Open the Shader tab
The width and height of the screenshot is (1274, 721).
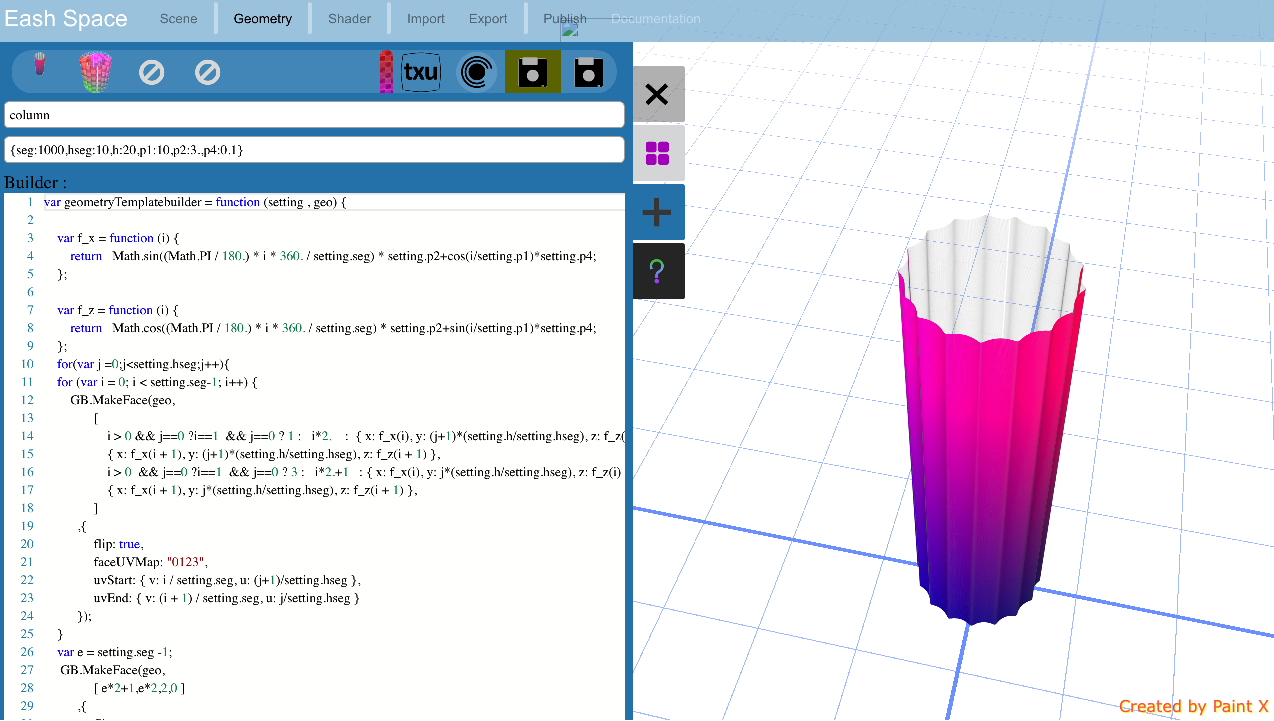coord(350,19)
